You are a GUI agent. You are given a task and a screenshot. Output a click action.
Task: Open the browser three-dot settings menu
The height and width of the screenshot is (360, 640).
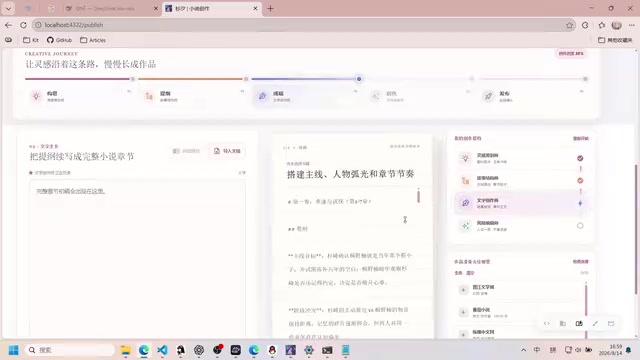tap(631, 25)
